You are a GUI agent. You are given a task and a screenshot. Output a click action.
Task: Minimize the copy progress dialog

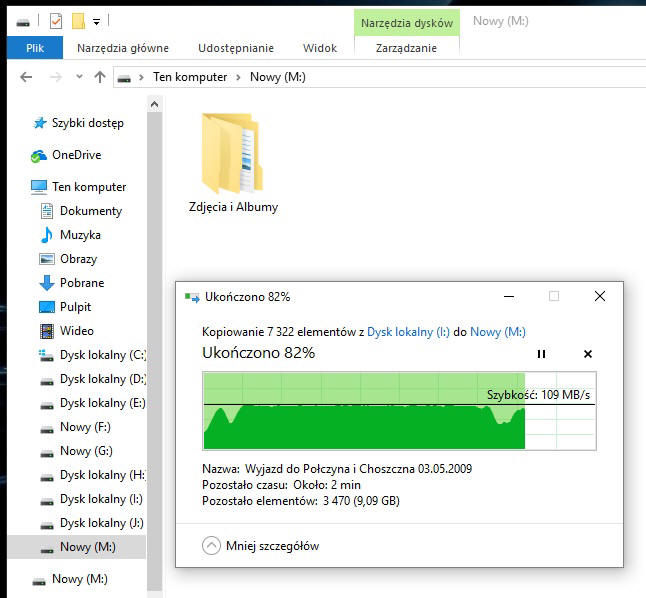[x=509, y=296]
